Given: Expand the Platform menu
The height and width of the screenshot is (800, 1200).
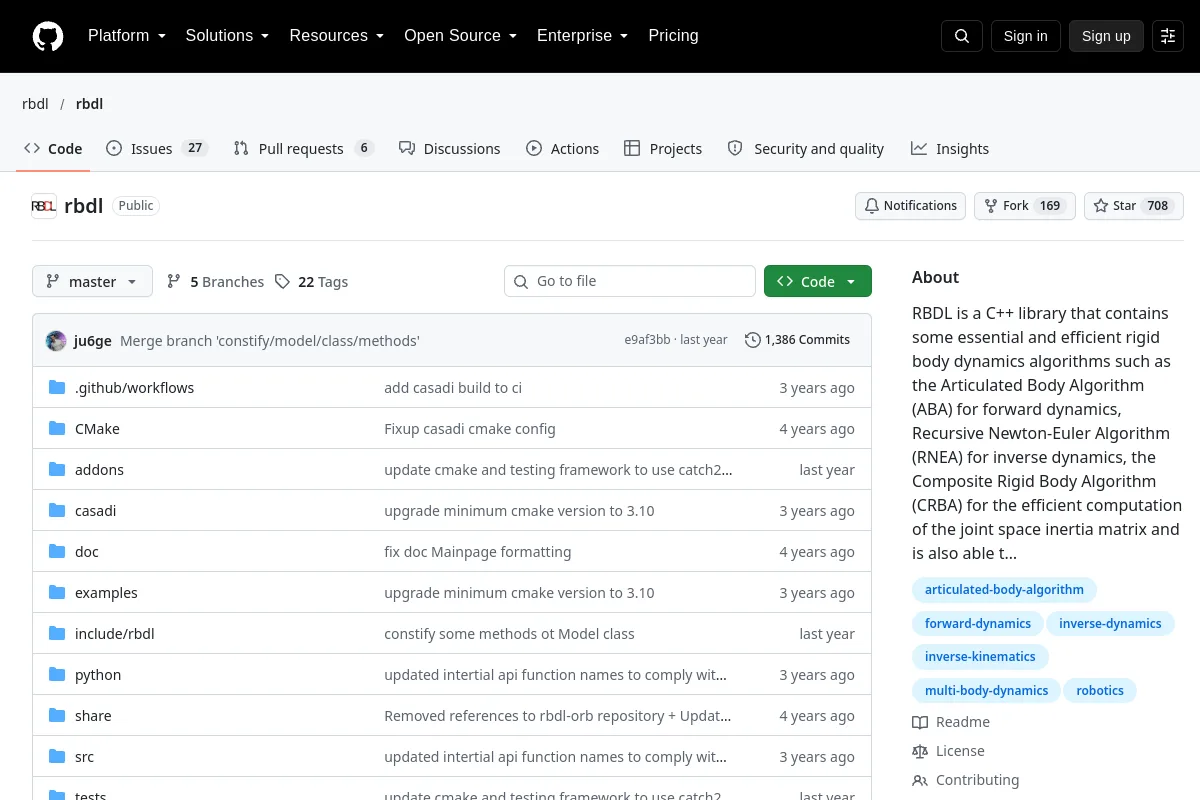Looking at the screenshot, I should pos(126,36).
